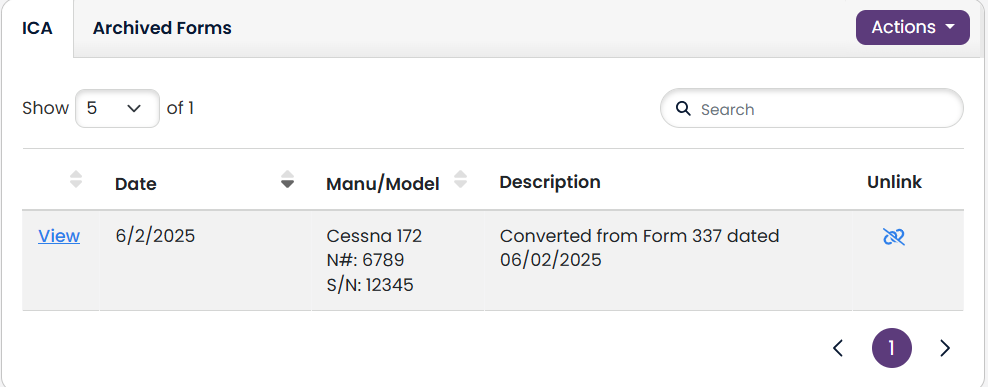Click the Description column header

coord(549,182)
